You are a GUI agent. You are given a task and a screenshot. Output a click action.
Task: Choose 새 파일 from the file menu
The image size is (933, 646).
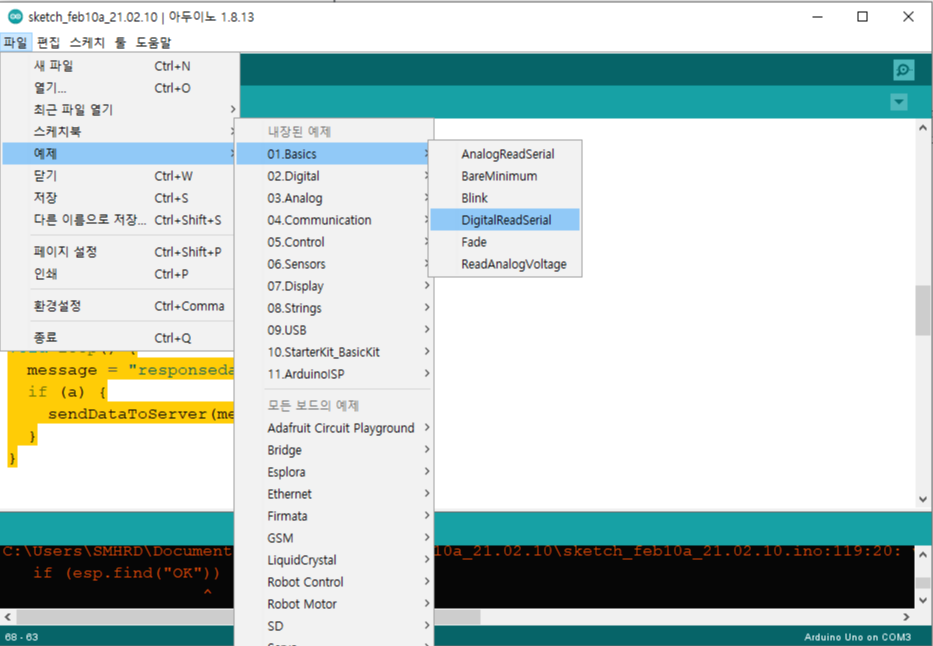pyautogui.click(x=119, y=66)
